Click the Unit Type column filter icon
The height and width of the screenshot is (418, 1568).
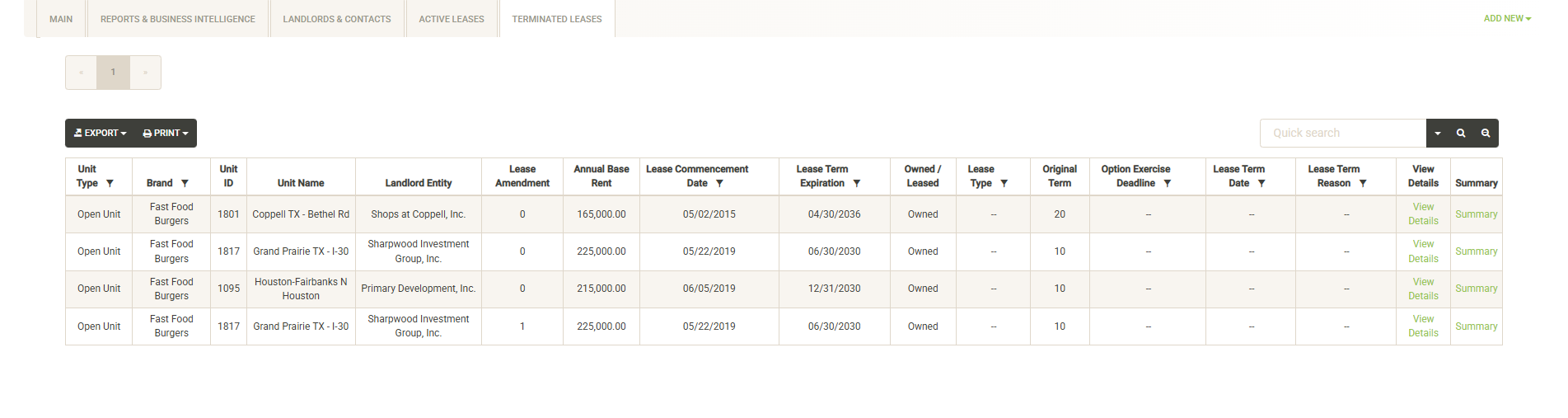point(110,184)
